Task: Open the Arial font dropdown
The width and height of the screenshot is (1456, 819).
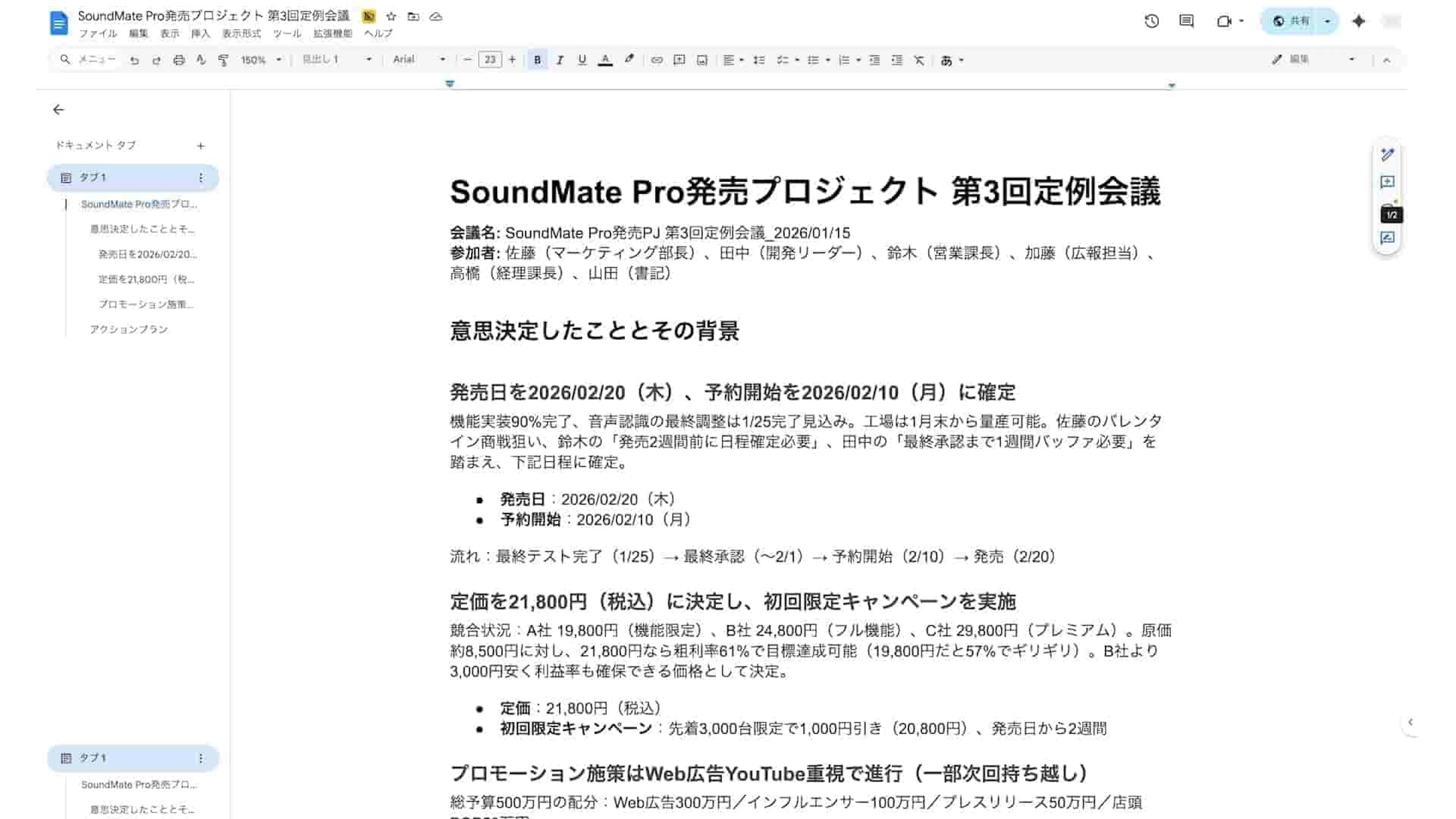Action: [x=419, y=60]
